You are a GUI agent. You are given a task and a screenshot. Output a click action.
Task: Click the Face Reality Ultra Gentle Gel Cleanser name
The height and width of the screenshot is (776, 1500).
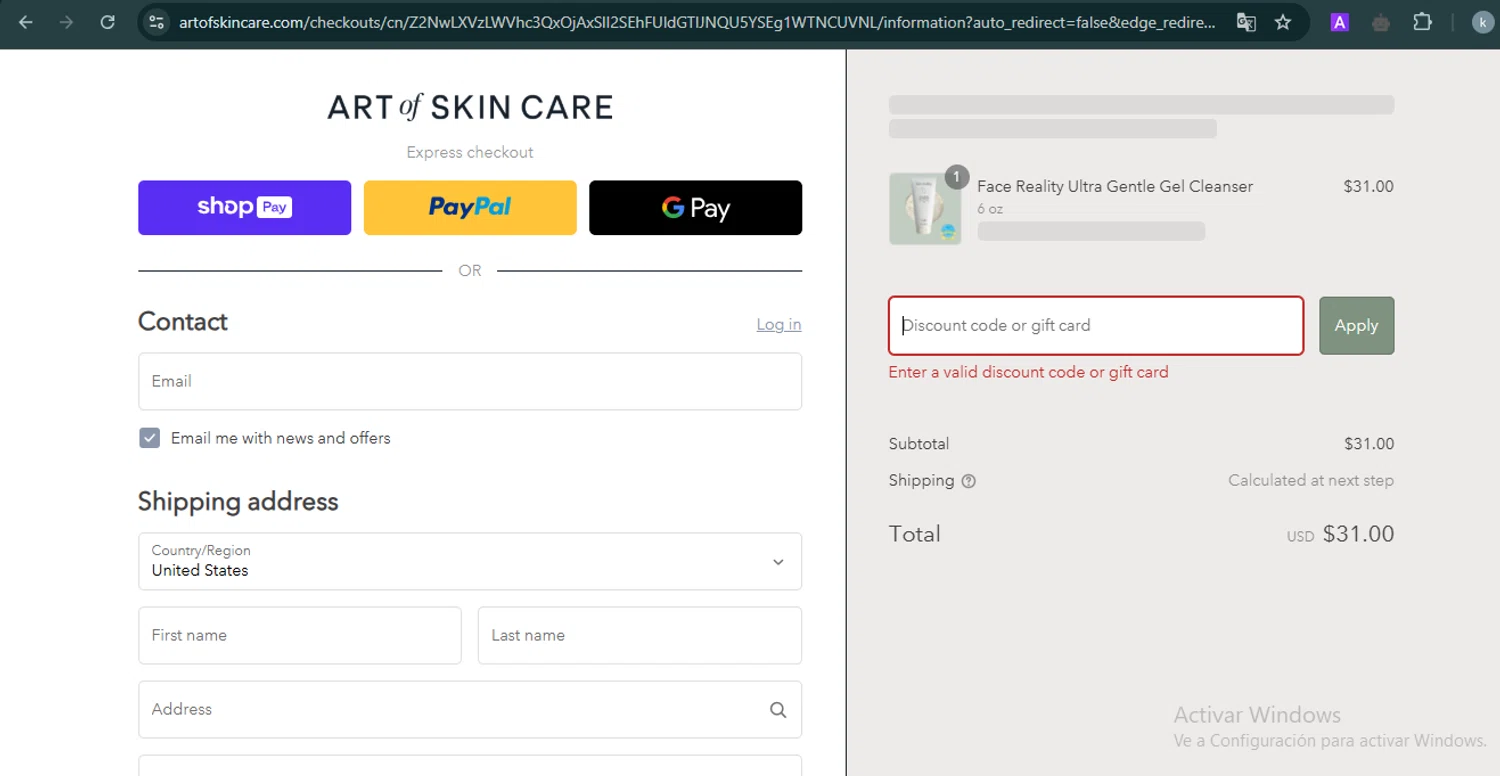pyautogui.click(x=1115, y=186)
